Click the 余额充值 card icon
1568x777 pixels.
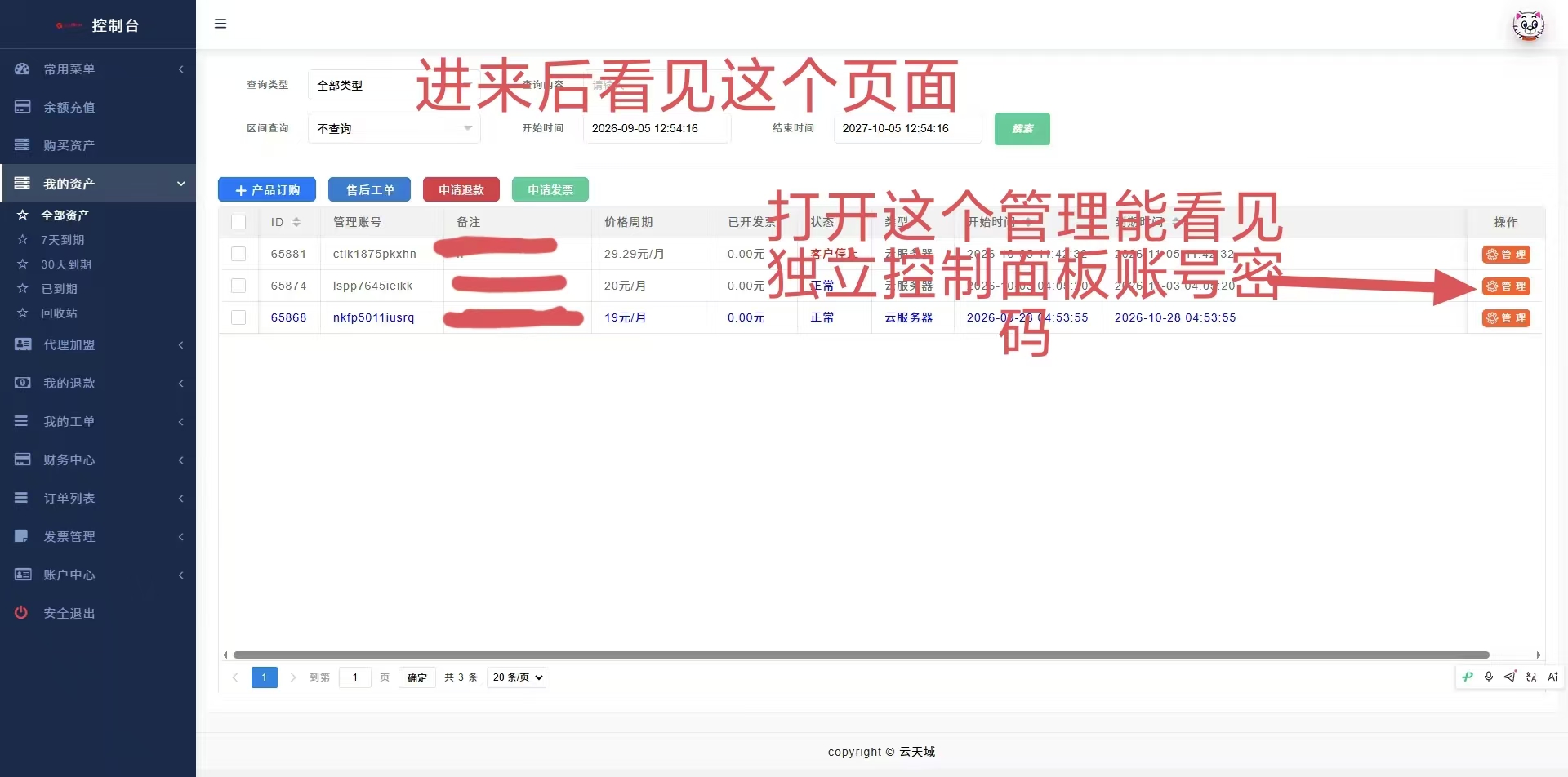[22, 107]
